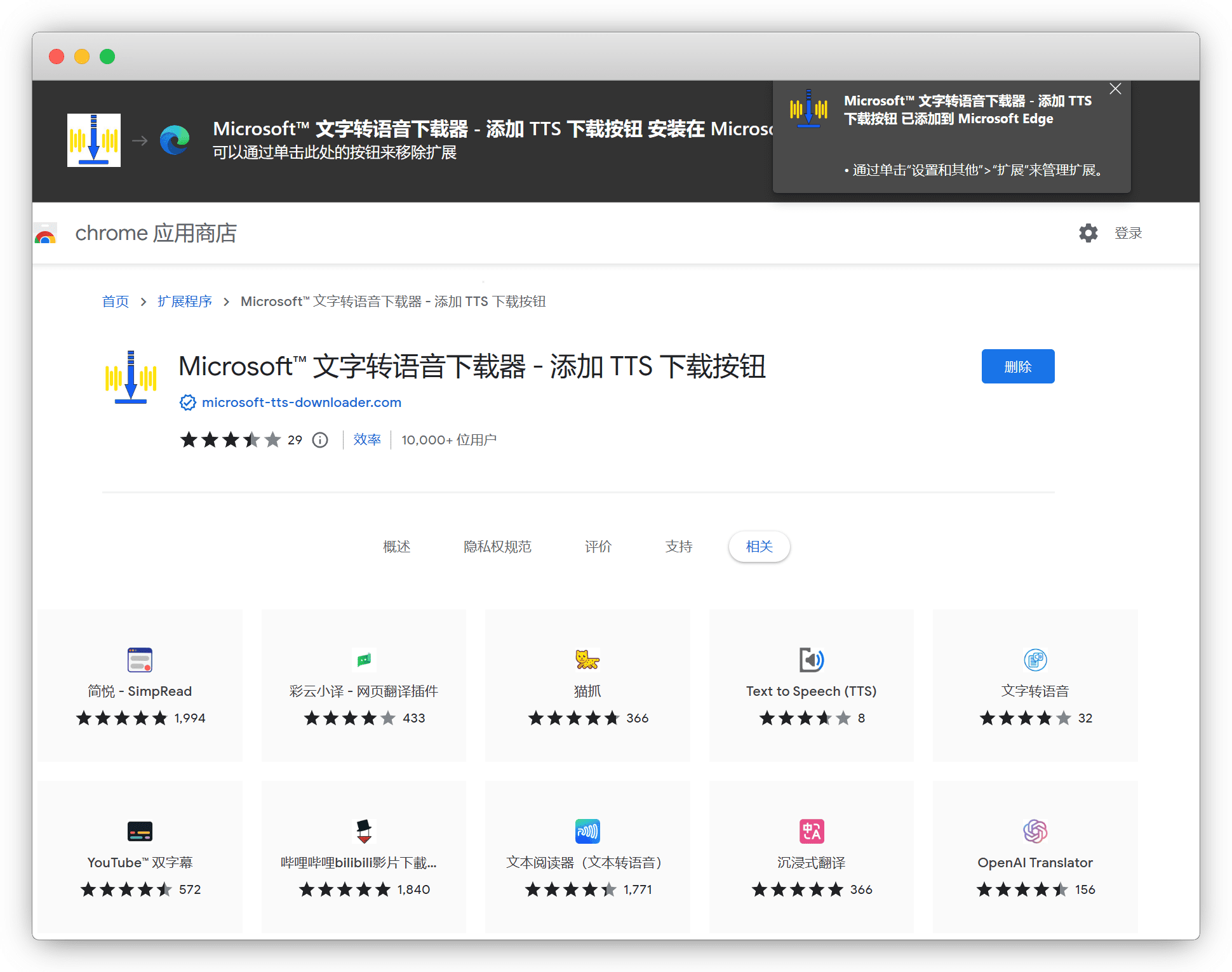Close the Edge added-extension notification popup

pos(1115,89)
